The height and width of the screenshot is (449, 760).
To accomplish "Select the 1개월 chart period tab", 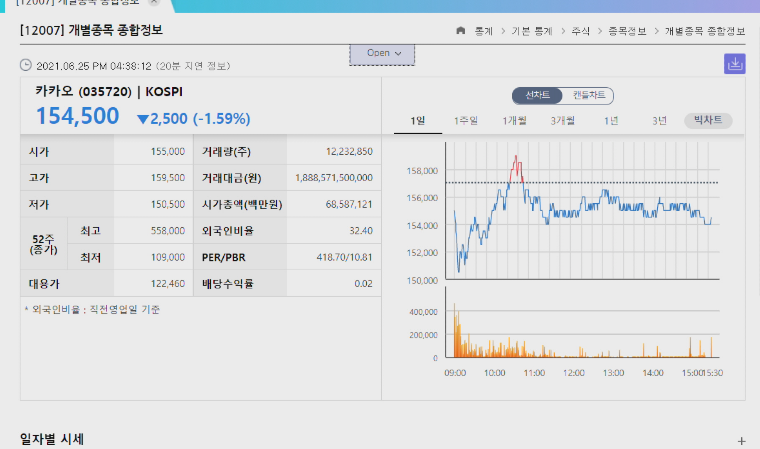I will click(x=514, y=121).
